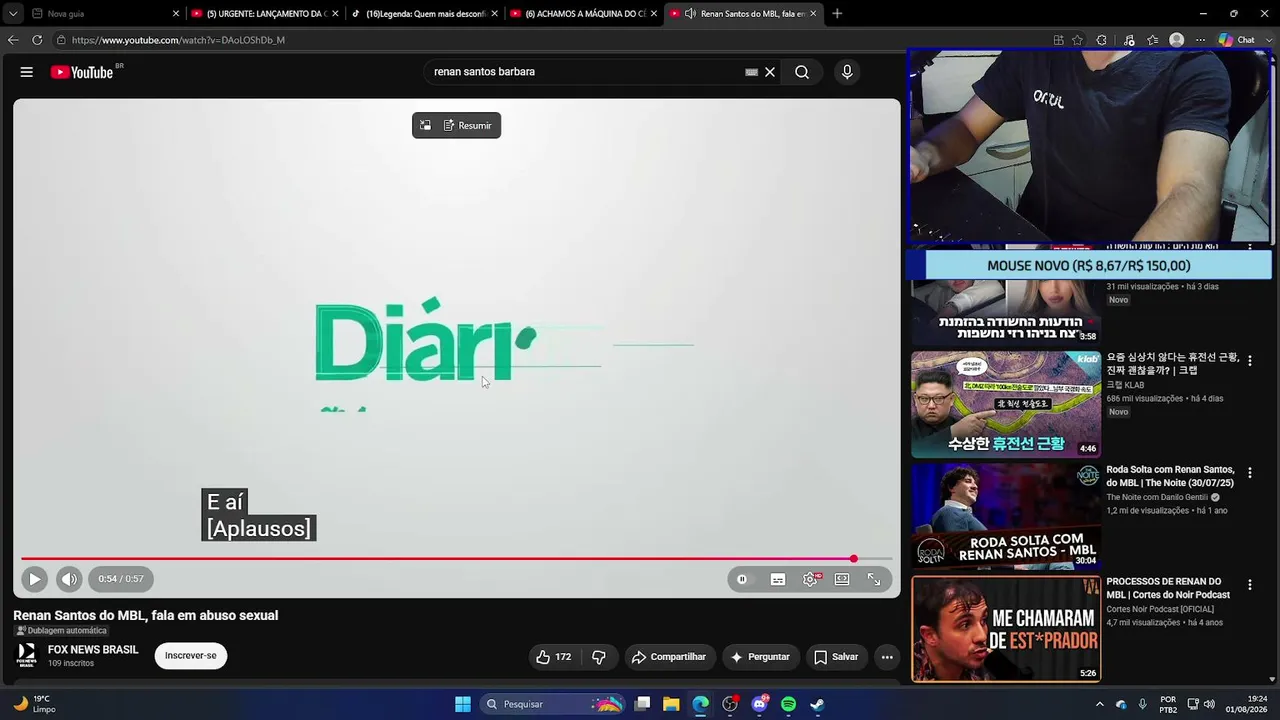This screenshot has width=1280, height=720.
Task: Open the YouTube guide hamburger menu
Action: 27,72
